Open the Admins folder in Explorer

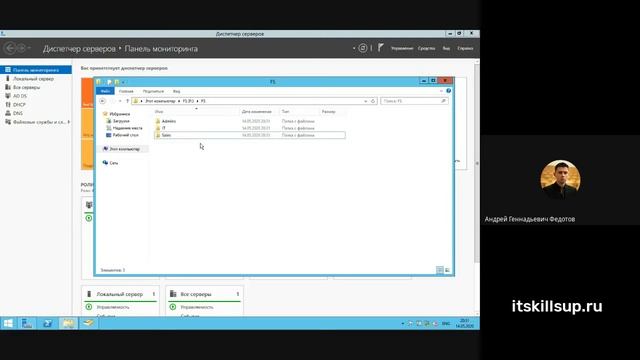point(169,121)
